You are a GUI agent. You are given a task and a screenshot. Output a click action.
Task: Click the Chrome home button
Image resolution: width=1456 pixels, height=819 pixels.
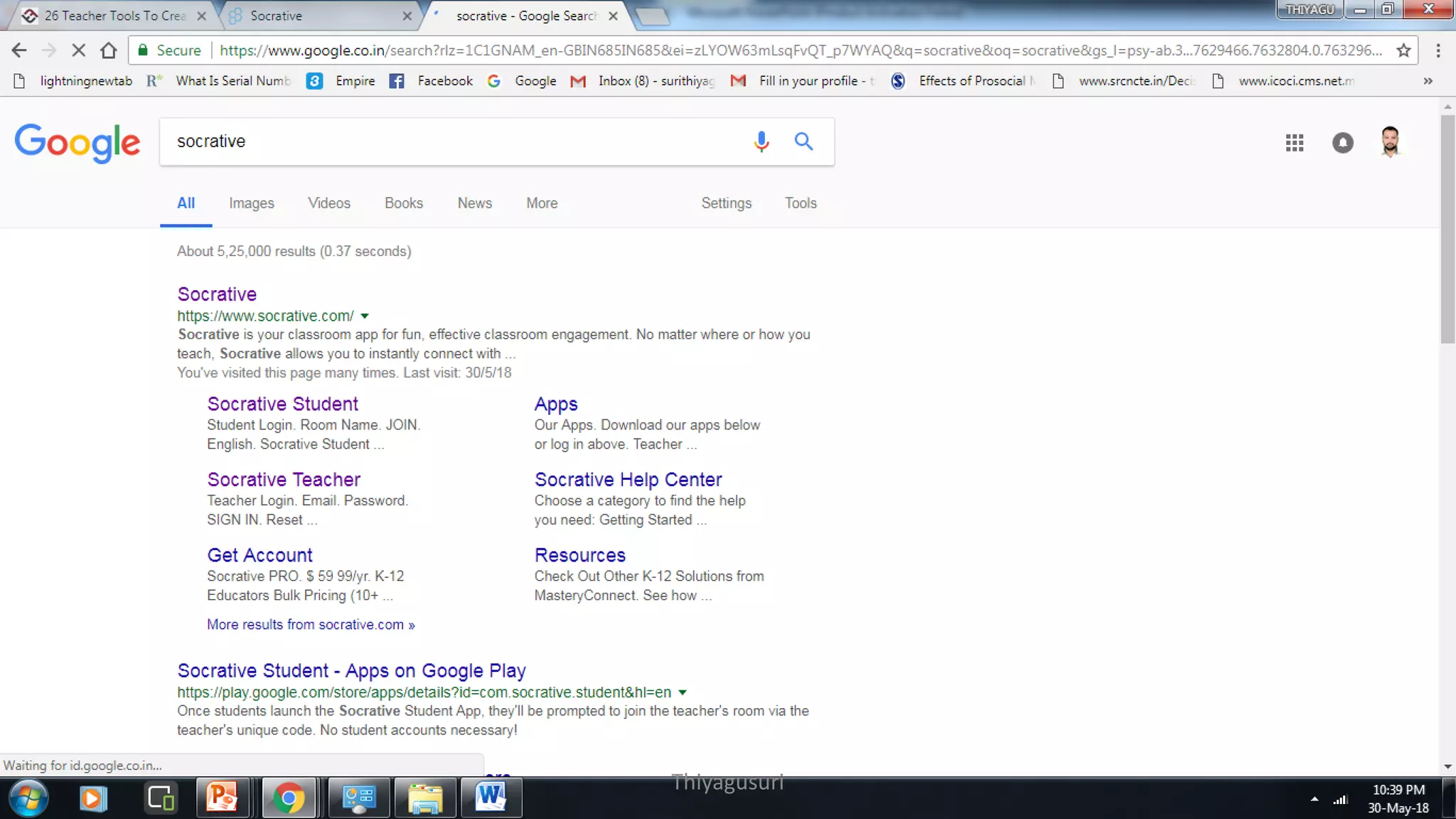tap(108, 50)
